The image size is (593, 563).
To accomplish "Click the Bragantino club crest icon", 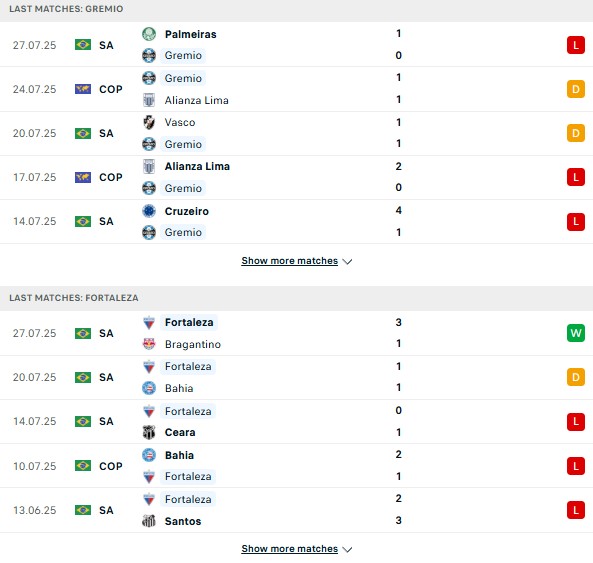I will click(149, 344).
